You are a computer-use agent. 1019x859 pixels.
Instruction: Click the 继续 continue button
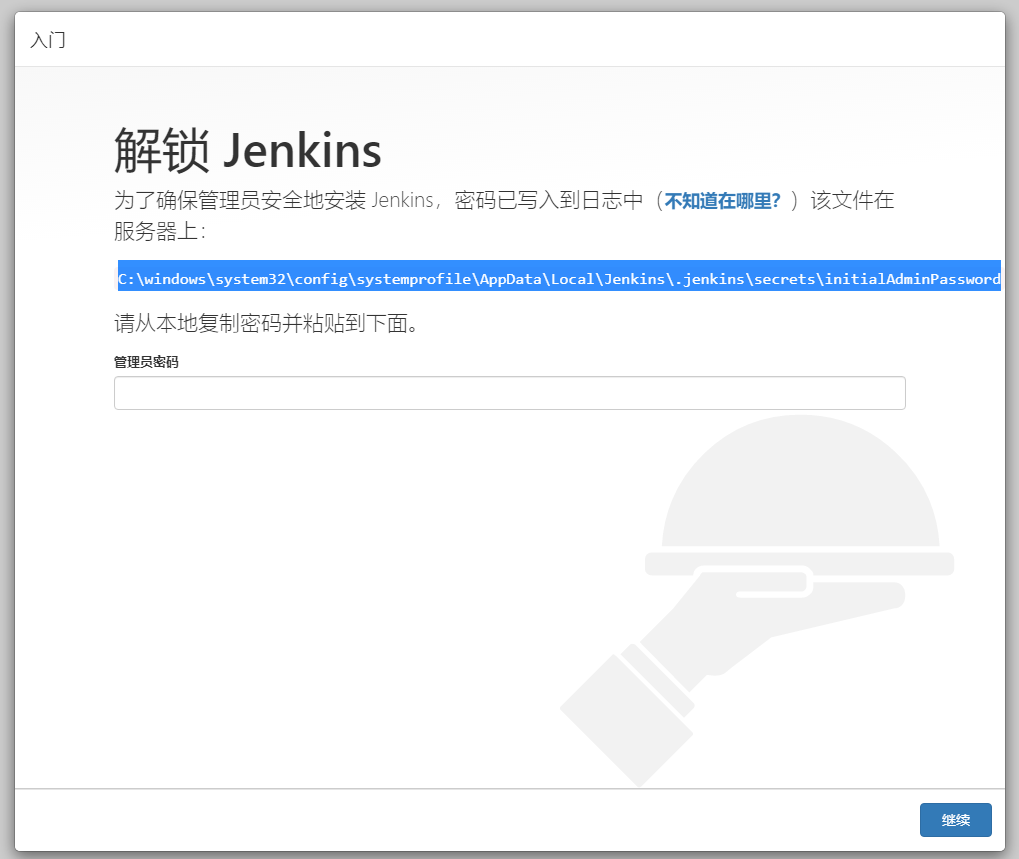[955, 820]
